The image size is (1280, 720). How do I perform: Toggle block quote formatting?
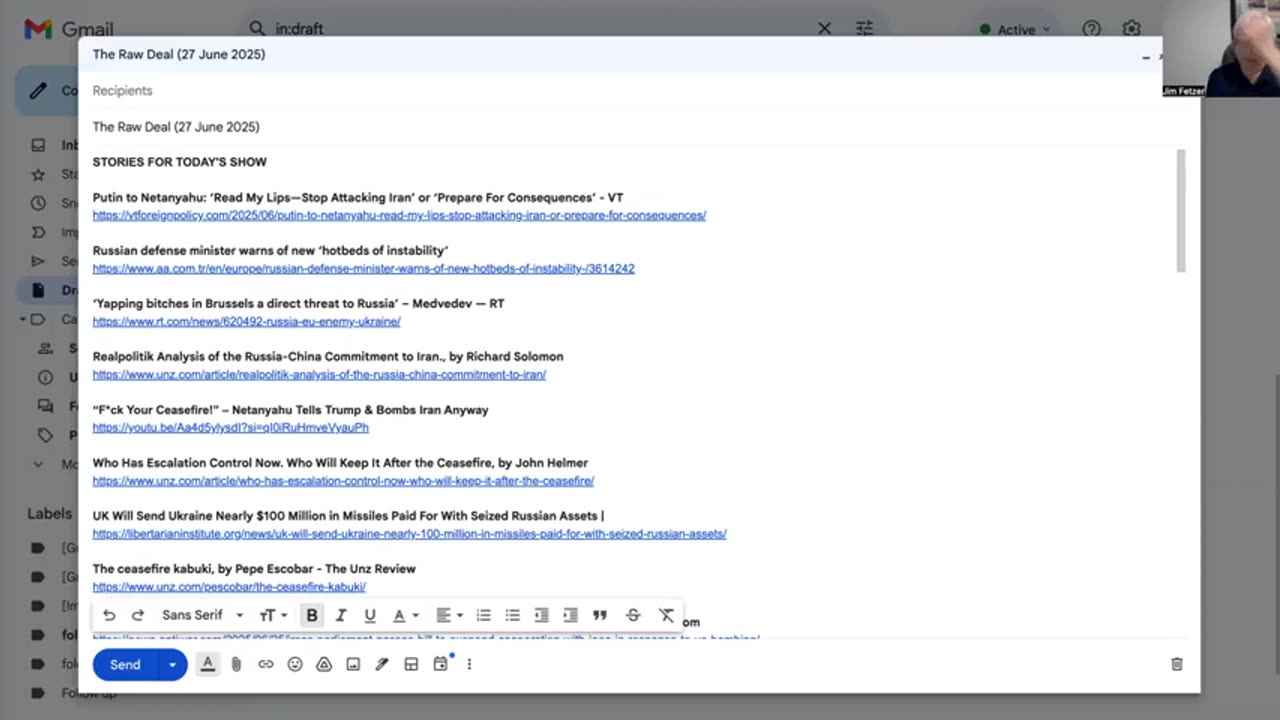600,615
